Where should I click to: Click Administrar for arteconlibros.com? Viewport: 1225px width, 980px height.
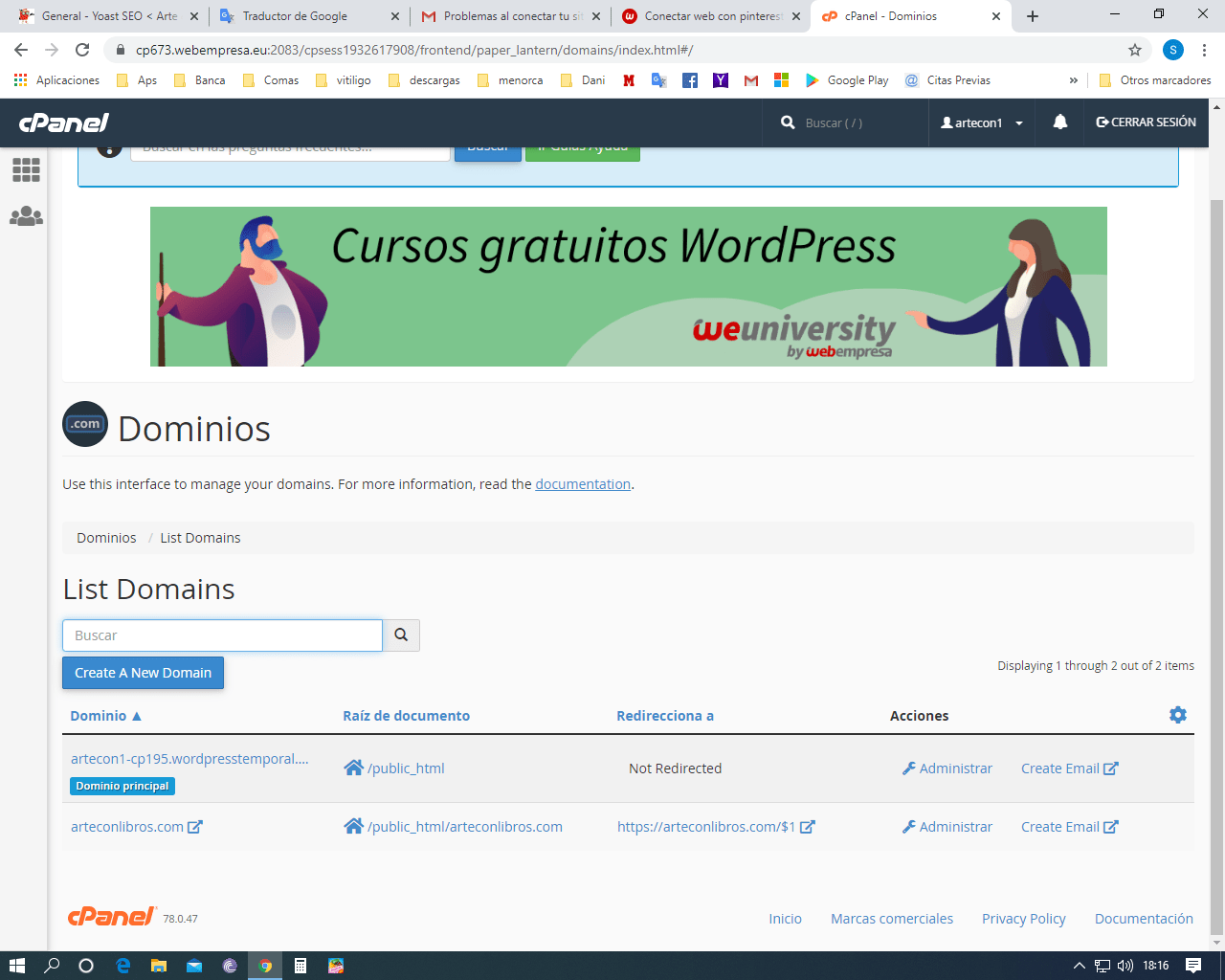(947, 826)
